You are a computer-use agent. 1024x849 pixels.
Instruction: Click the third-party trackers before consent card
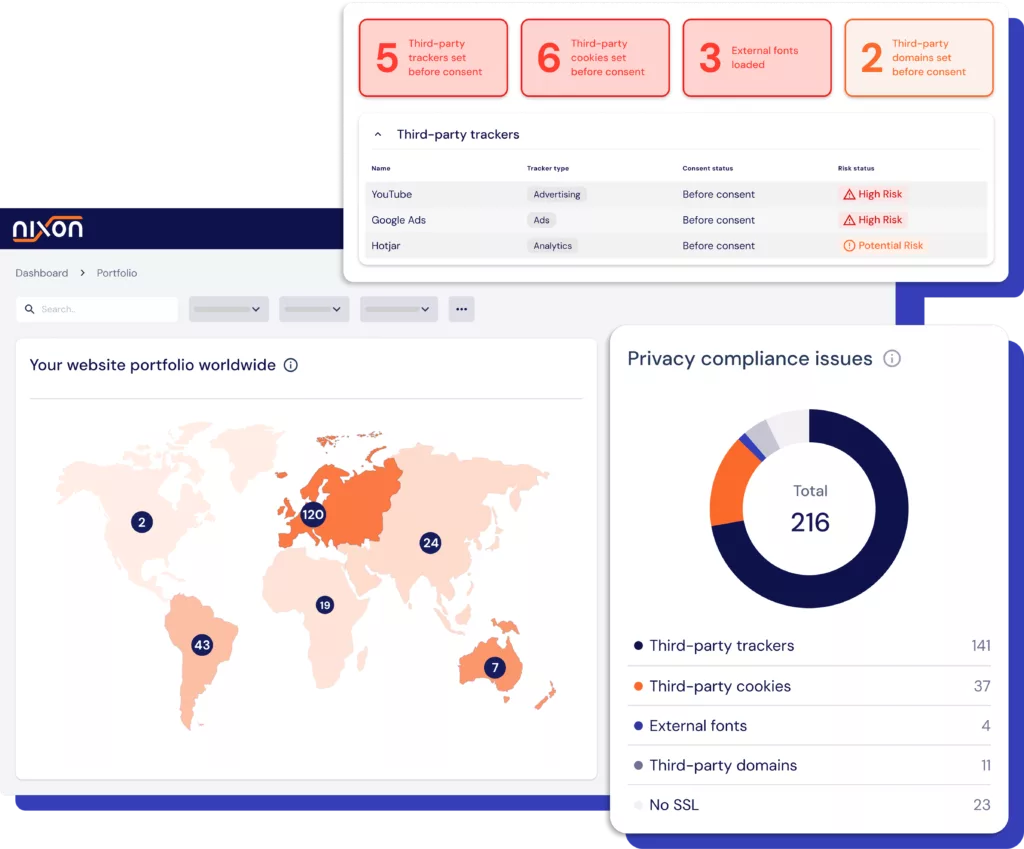pos(433,58)
